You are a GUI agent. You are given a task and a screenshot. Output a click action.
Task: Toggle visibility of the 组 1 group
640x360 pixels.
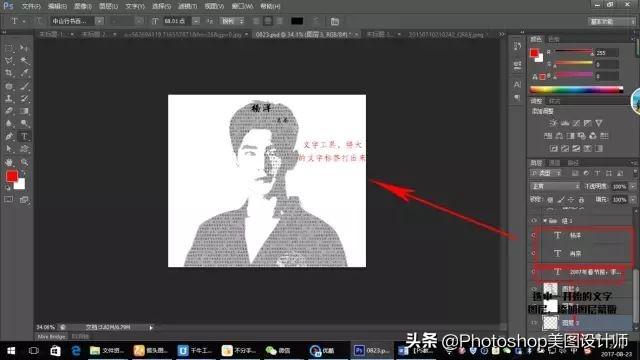coord(533,221)
